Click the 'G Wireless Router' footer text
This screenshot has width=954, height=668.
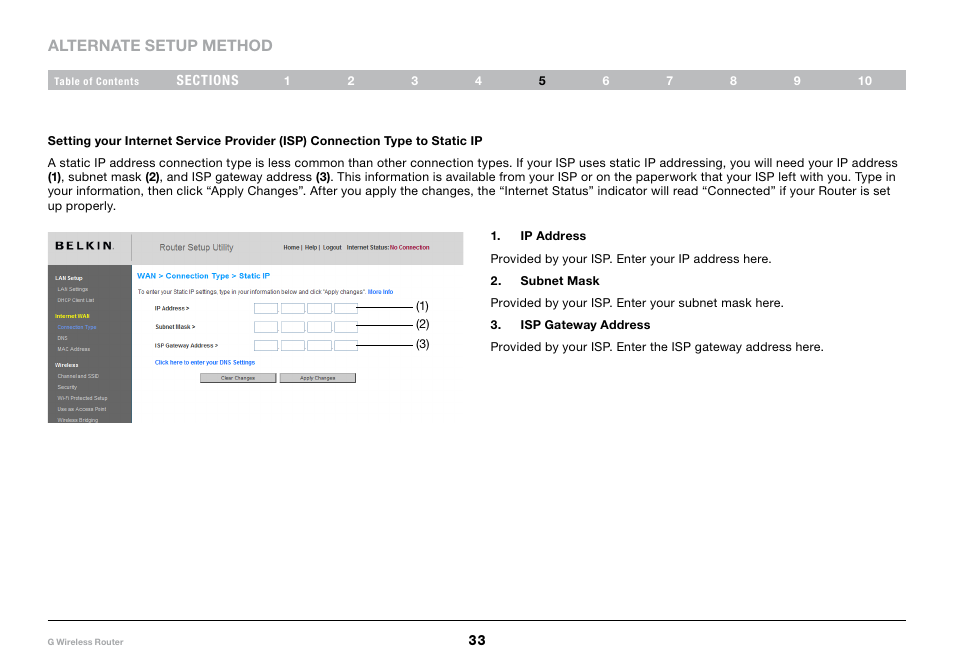point(85,642)
